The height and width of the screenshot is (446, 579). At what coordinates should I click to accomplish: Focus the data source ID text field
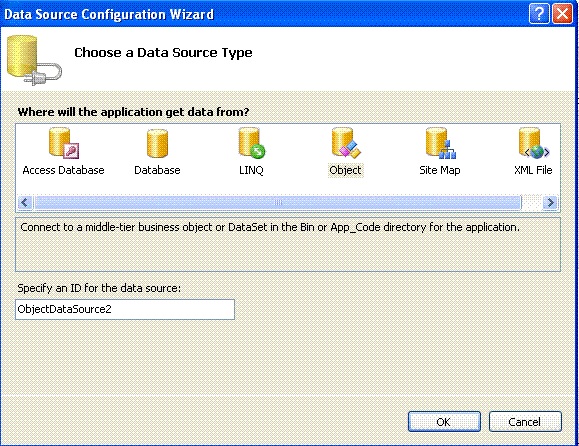tap(125, 309)
